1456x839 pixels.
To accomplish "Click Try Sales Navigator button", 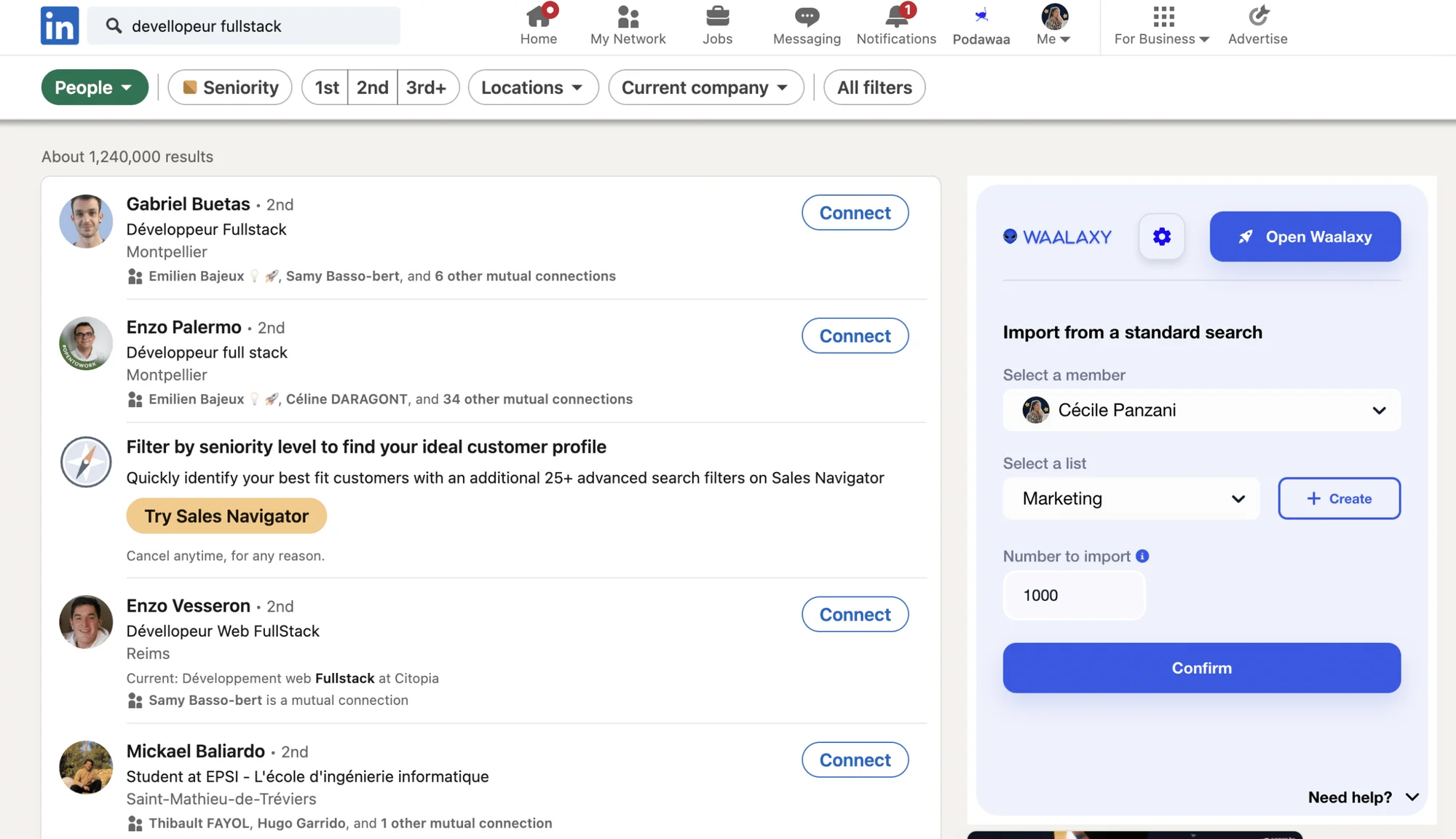I will coord(226,516).
